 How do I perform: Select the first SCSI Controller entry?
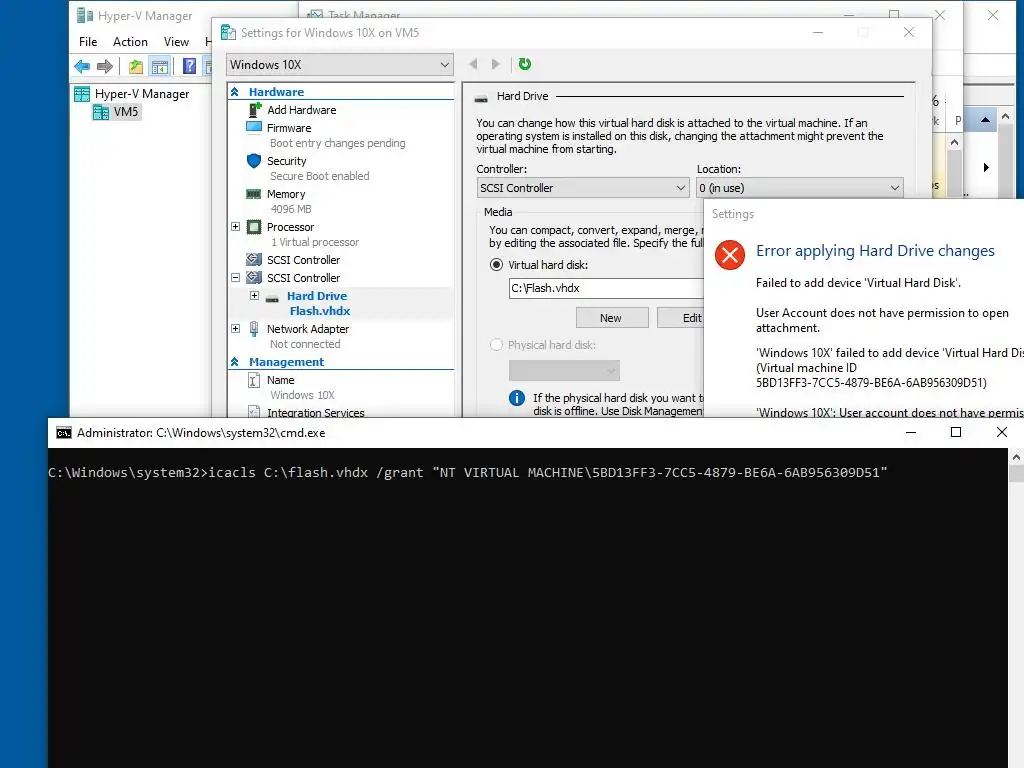click(x=303, y=260)
